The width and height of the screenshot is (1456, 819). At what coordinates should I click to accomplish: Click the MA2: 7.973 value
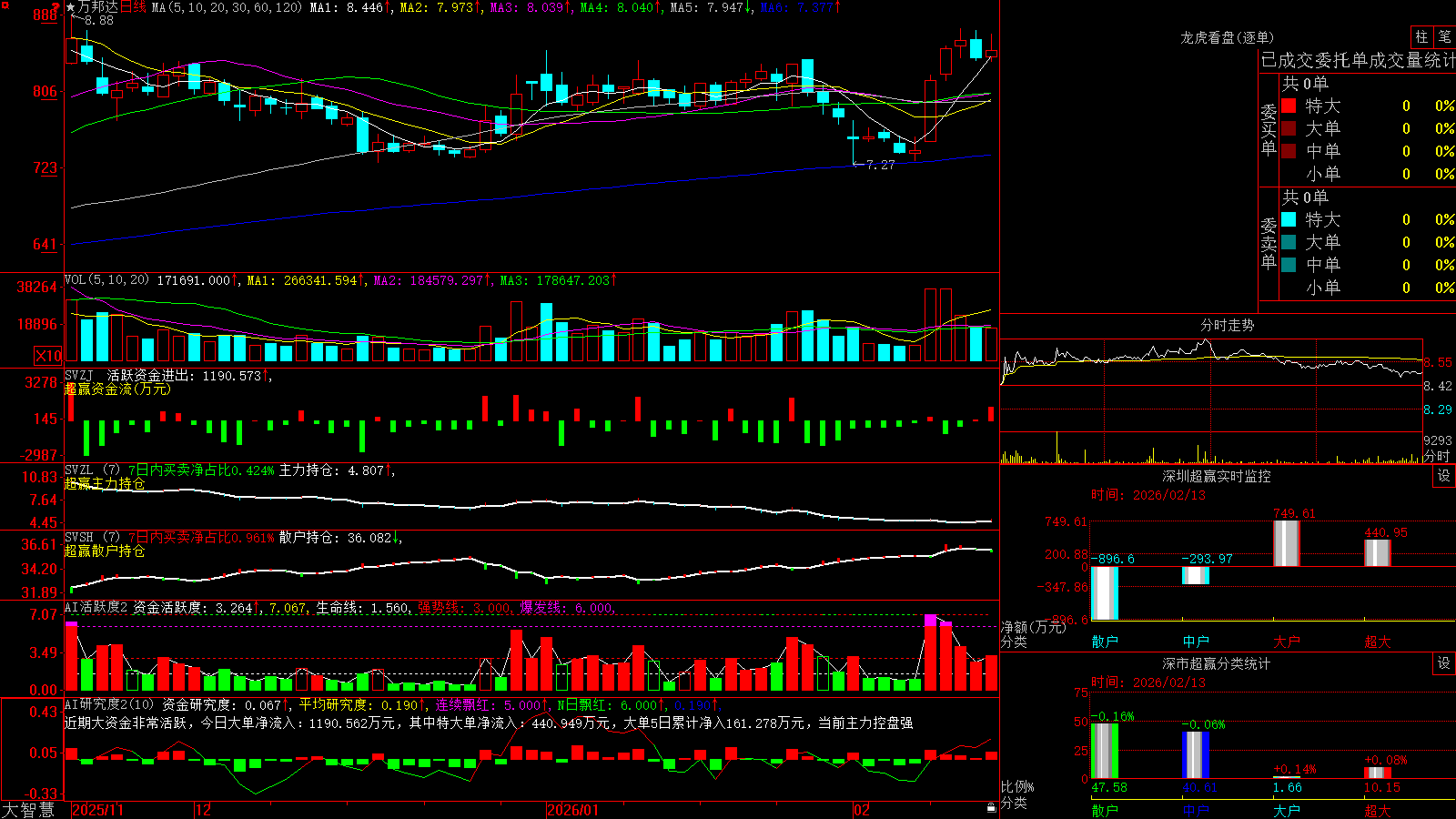tap(440, 7)
